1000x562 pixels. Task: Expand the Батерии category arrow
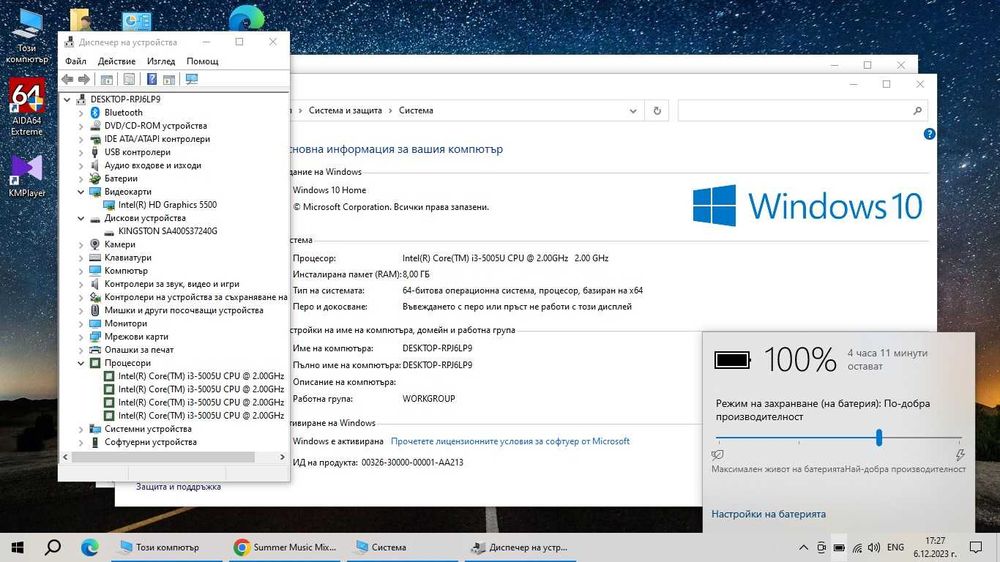coord(81,179)
